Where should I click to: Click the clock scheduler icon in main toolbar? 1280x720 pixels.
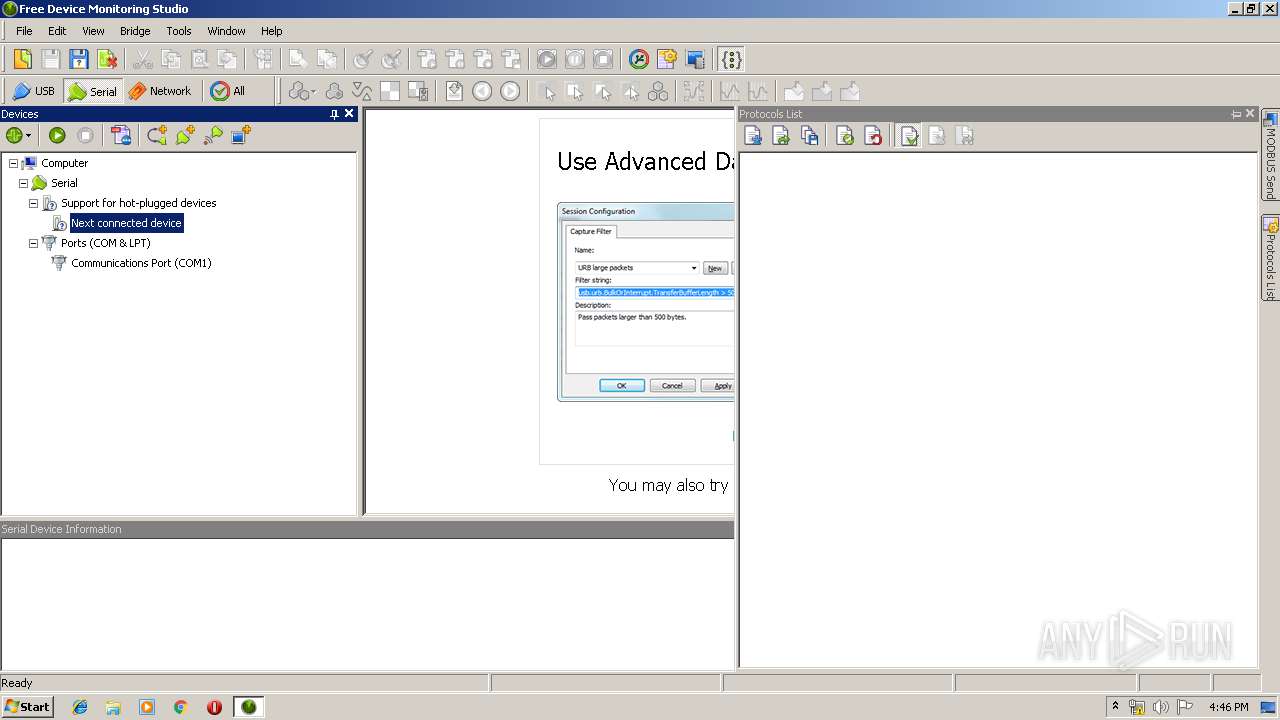coord(639,59)
